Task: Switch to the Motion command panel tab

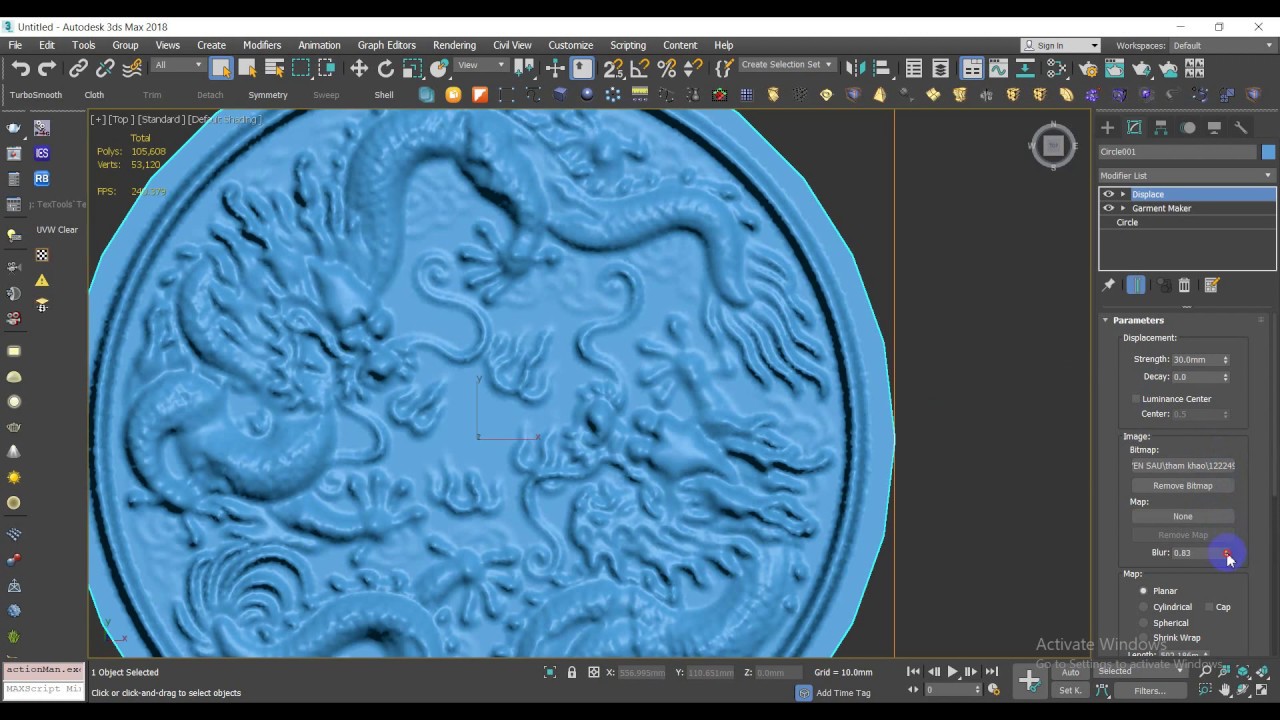Action: coord(1188,128)
